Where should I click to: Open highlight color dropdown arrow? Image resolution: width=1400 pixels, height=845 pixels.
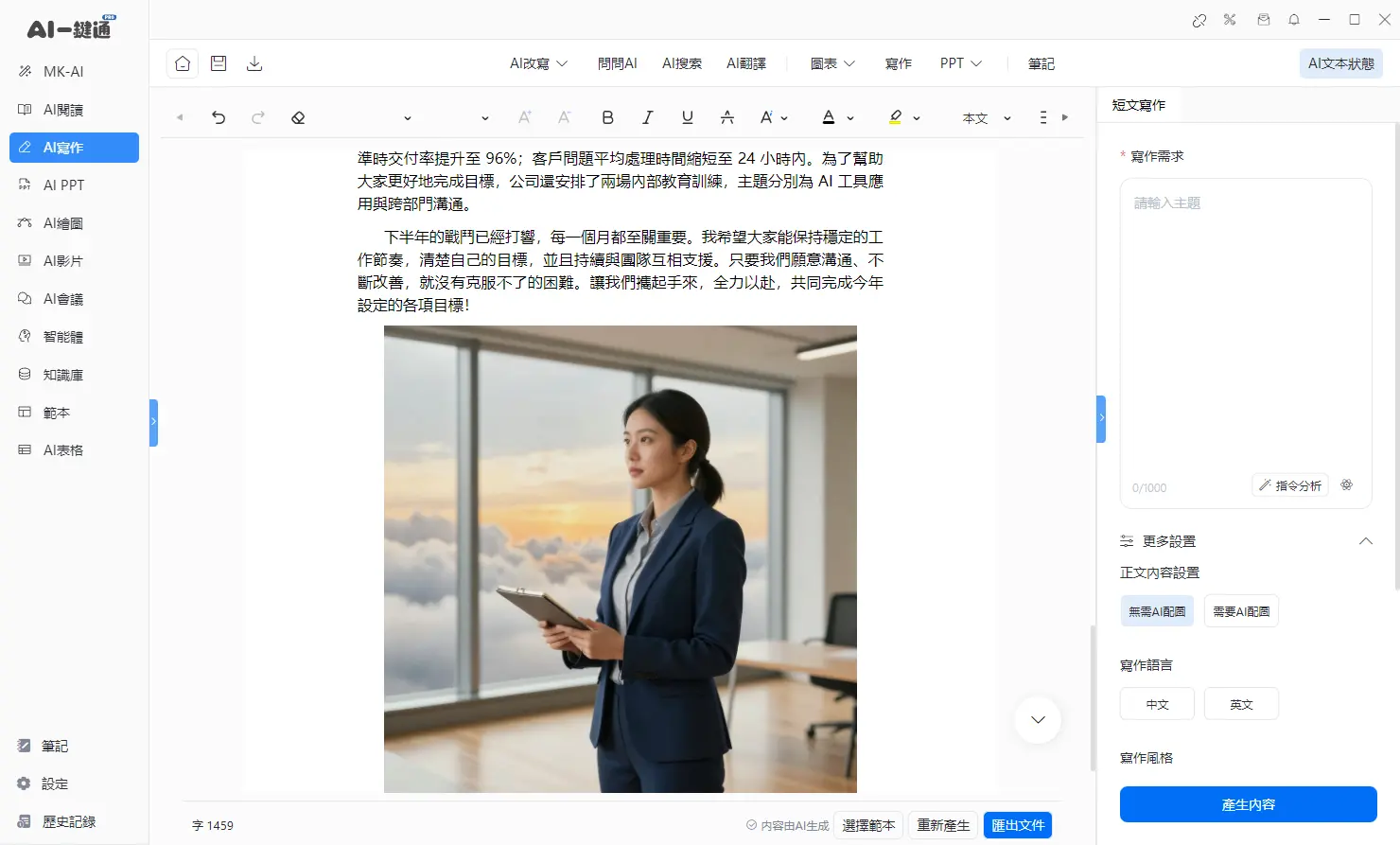click(917, 118)
